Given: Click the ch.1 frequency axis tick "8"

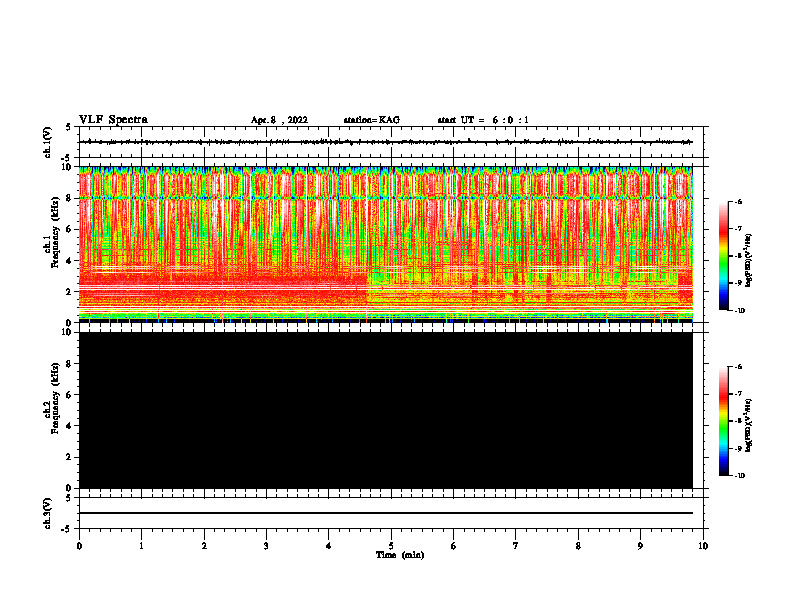Looking at the screenshot, I should click(x=69, y=198).
